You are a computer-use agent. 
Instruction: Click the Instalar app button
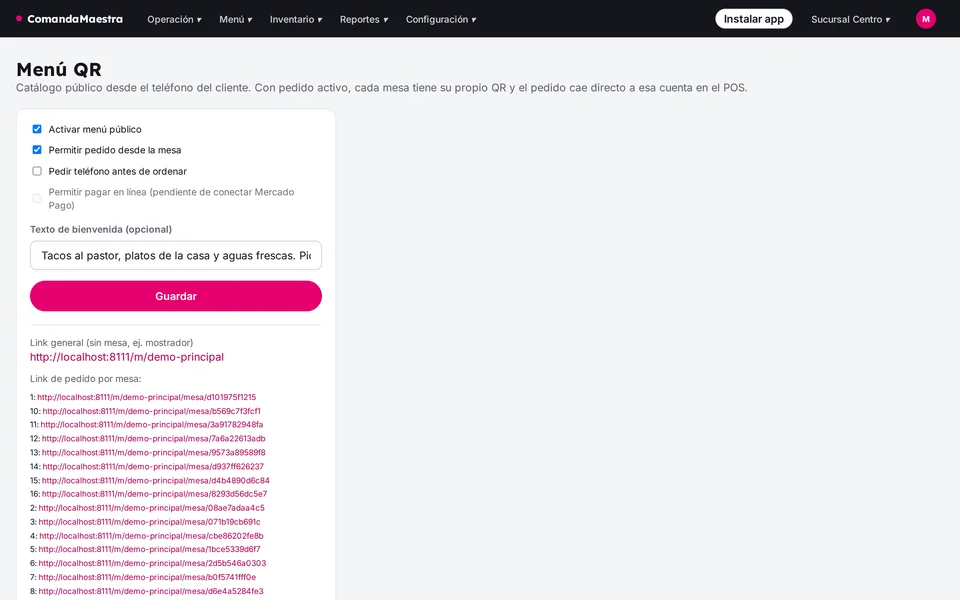(754, 19)
